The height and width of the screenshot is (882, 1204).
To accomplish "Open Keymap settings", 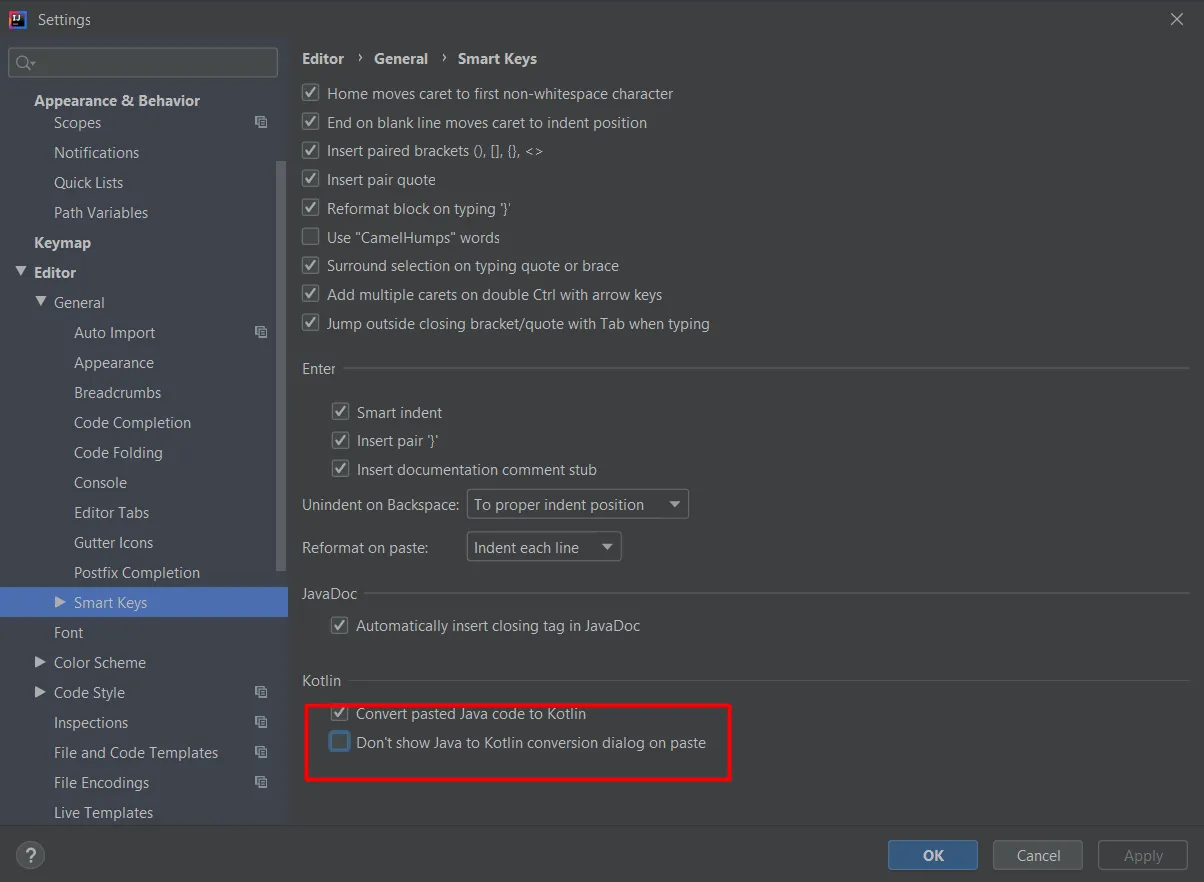I will [62, 243].
